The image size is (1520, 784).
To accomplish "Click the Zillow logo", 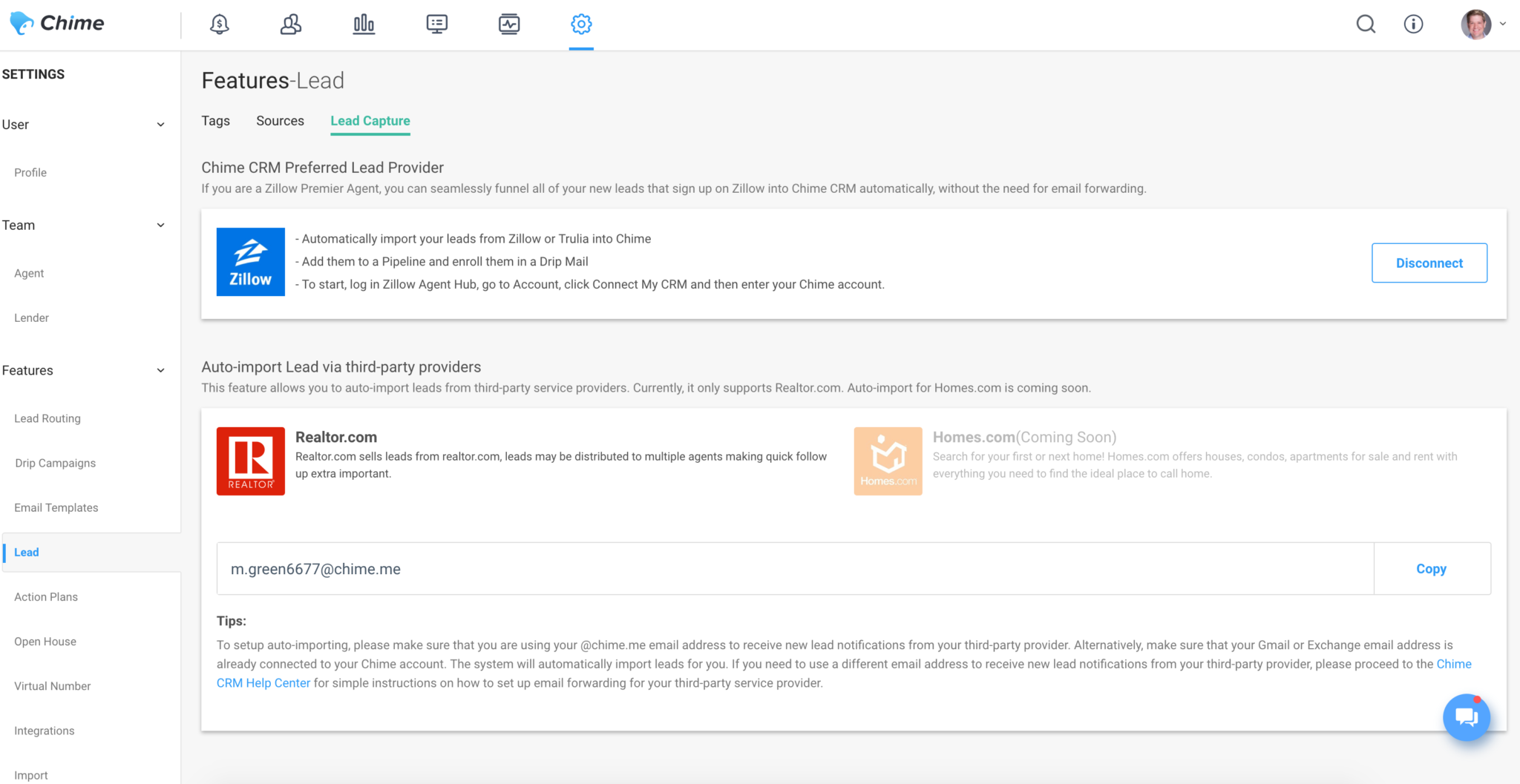I will pos(251,262).
